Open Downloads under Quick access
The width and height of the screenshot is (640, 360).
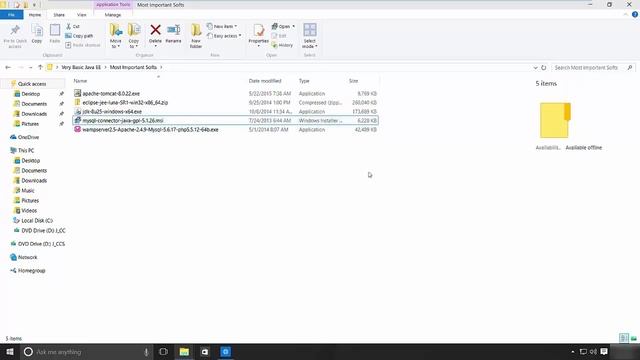pos(34,114)
